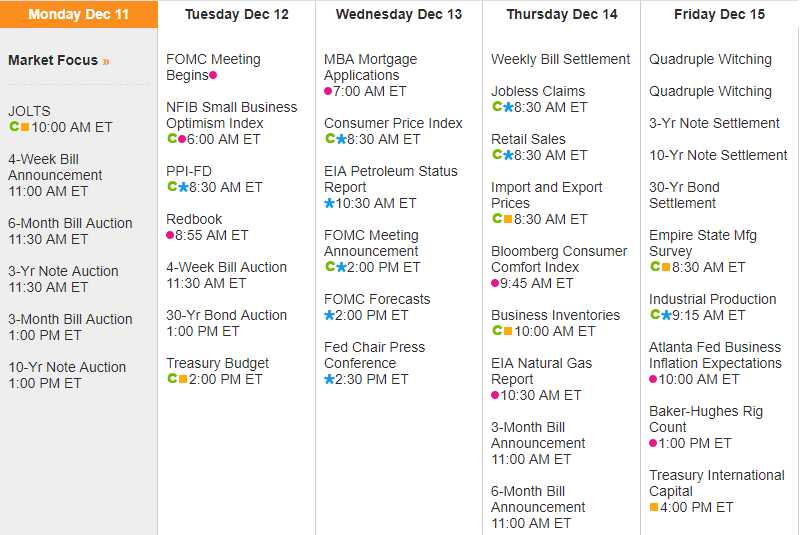Click the orange square icon under JOLTS
Screen dimensions: 800x535
pyautogui.click(x=25, y=127)
